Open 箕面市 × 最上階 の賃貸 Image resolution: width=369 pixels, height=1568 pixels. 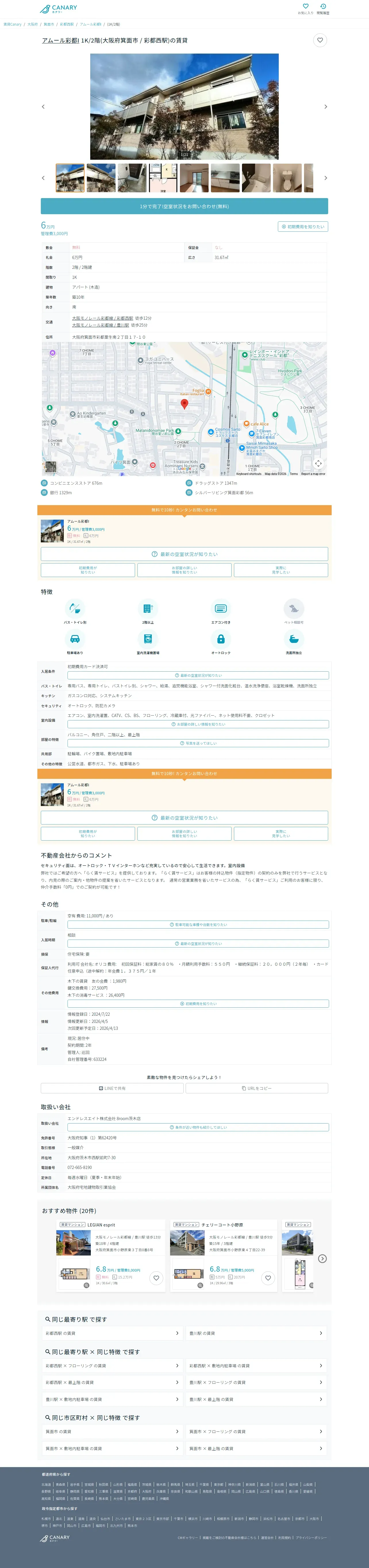(x=256, y=1448)
